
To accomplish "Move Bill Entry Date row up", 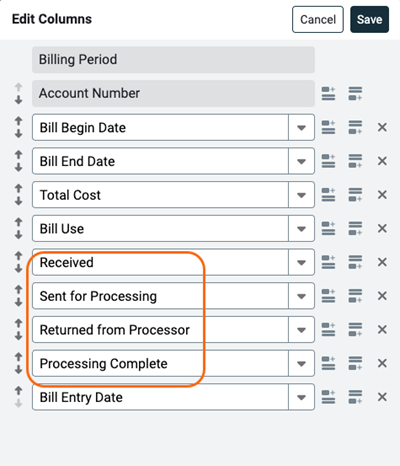I will tap(19, 391).
